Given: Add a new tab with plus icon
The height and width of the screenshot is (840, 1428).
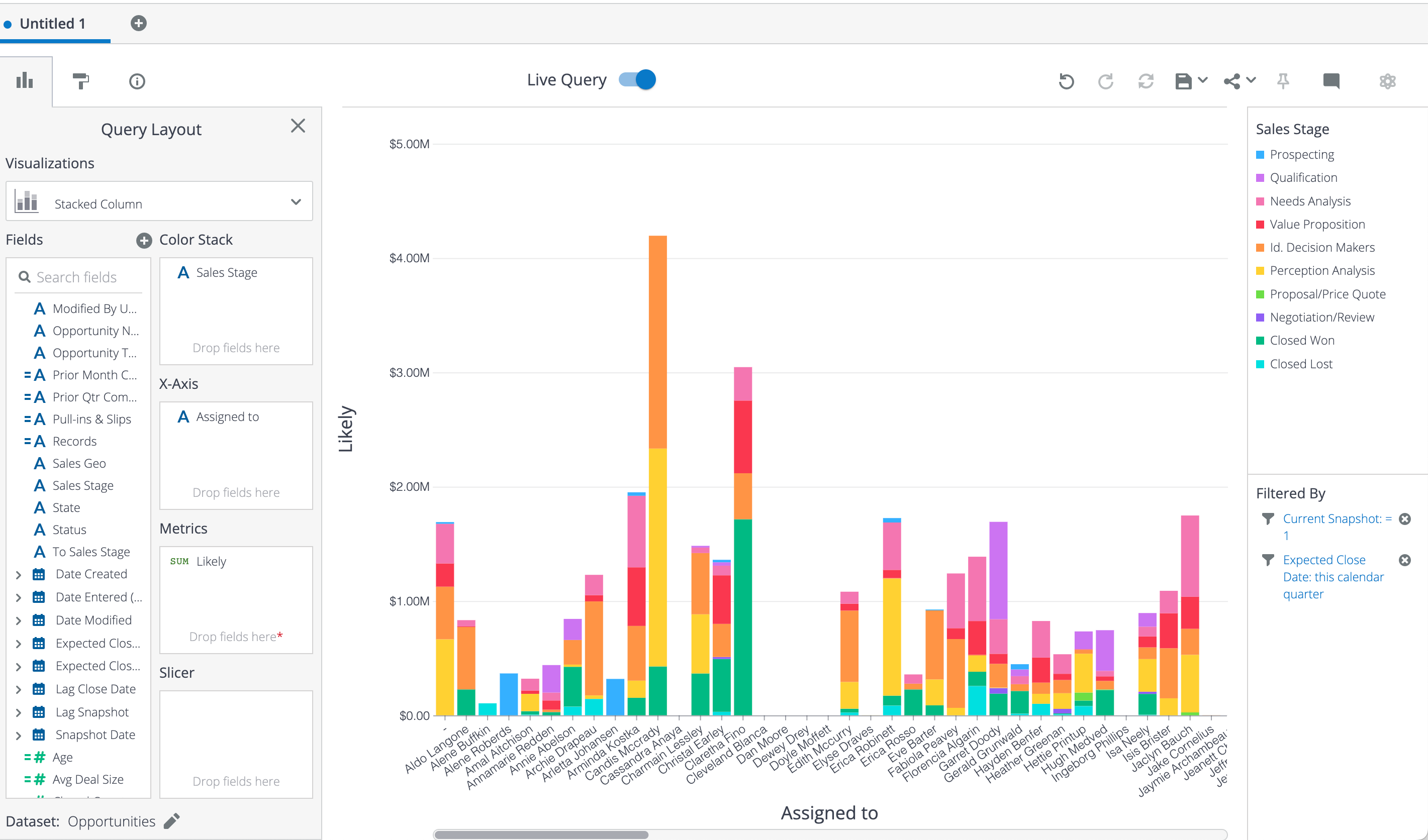Looking at the screenshot, I should 138,23.
